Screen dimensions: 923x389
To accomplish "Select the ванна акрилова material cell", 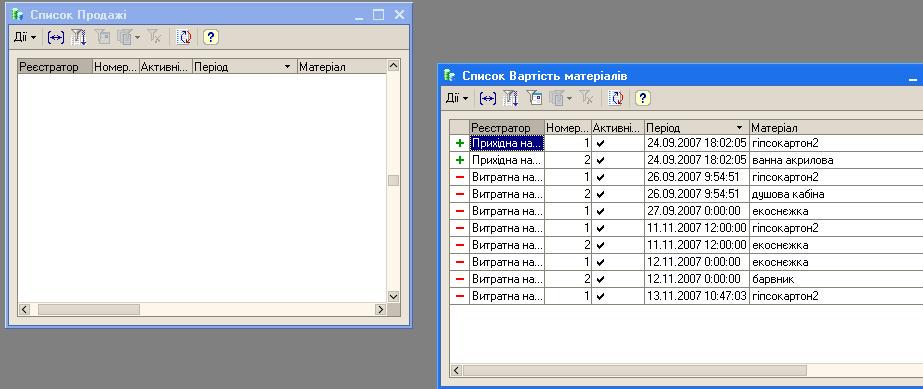I will click(x=836, y=160).
